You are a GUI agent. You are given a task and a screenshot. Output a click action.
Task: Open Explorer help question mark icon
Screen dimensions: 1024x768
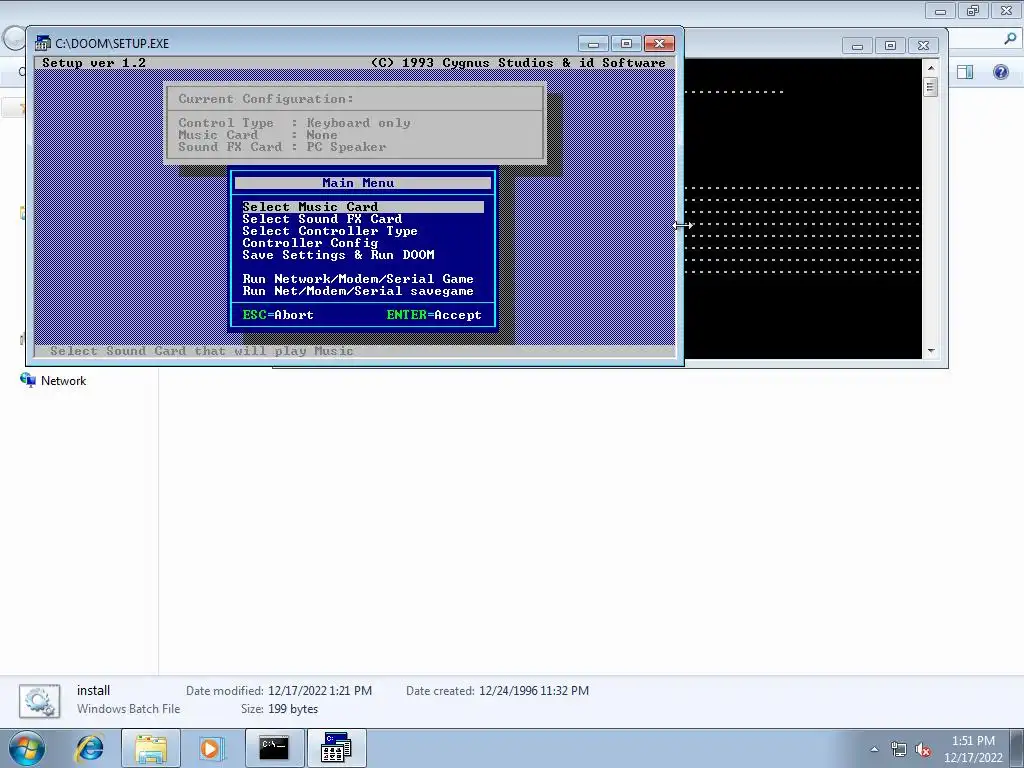pos(1000,72)
